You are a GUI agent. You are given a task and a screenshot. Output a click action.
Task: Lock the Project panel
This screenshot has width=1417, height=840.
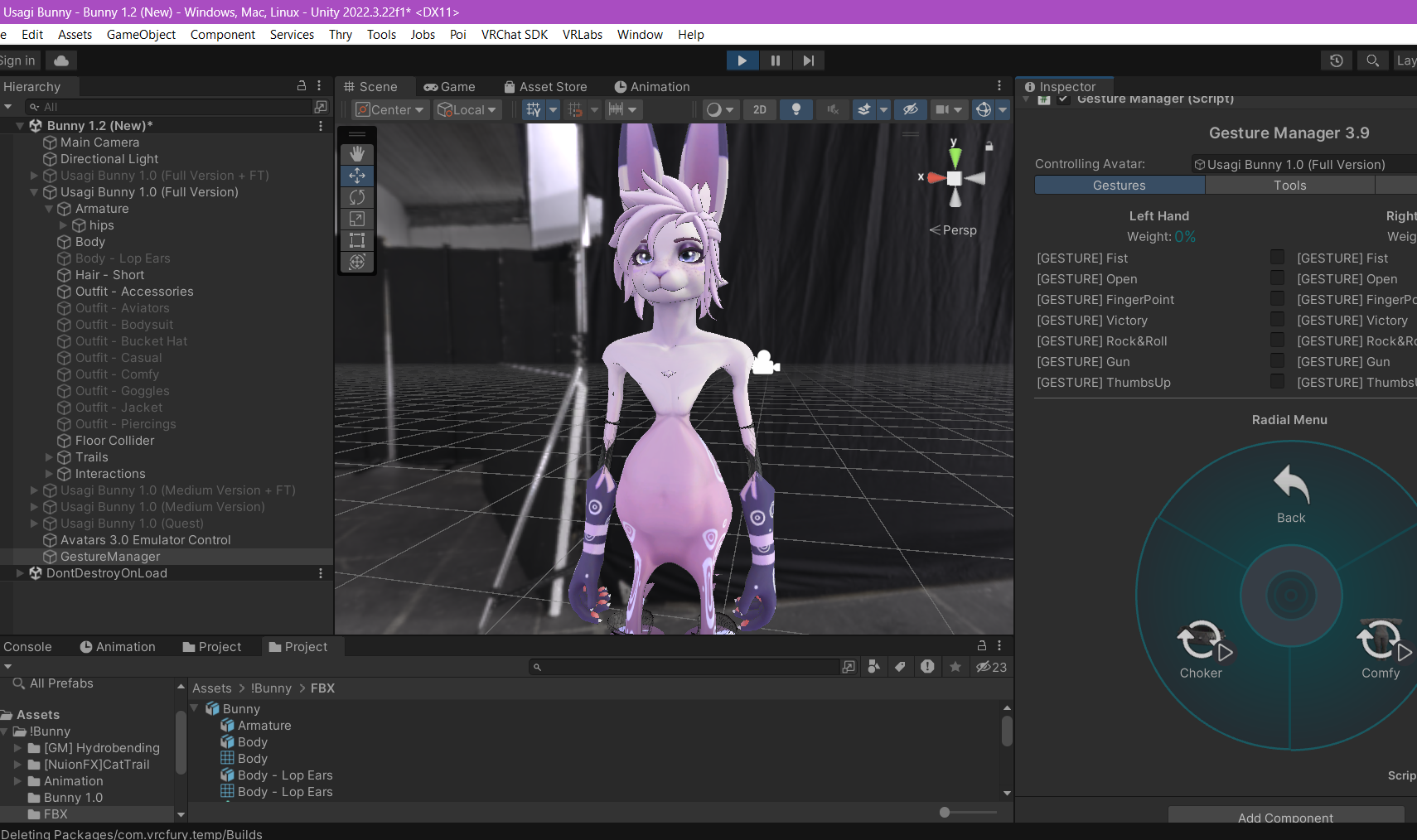pos(982,646)
